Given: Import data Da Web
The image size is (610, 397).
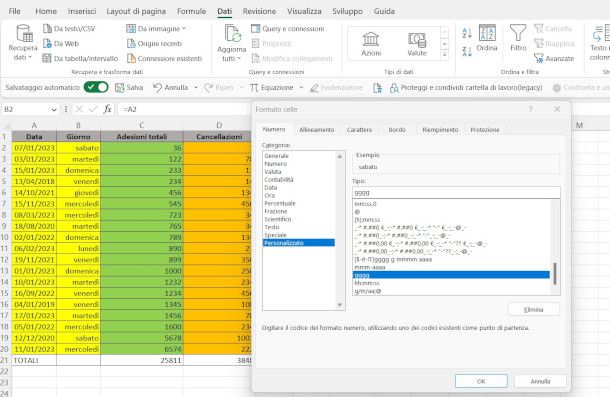Looking at the screenshot, I should pyautogui.click(x=61, y=44).
